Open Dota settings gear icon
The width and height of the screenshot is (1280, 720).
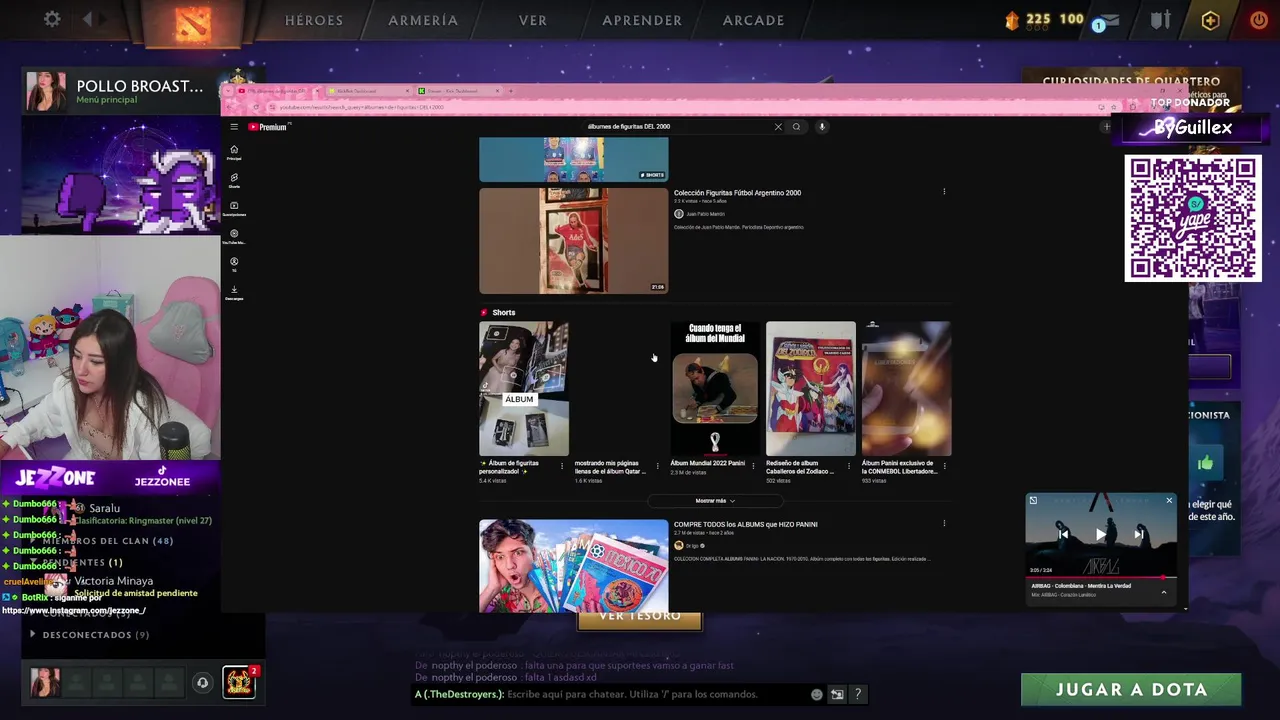pyautogui.click(x=52, y=19)
